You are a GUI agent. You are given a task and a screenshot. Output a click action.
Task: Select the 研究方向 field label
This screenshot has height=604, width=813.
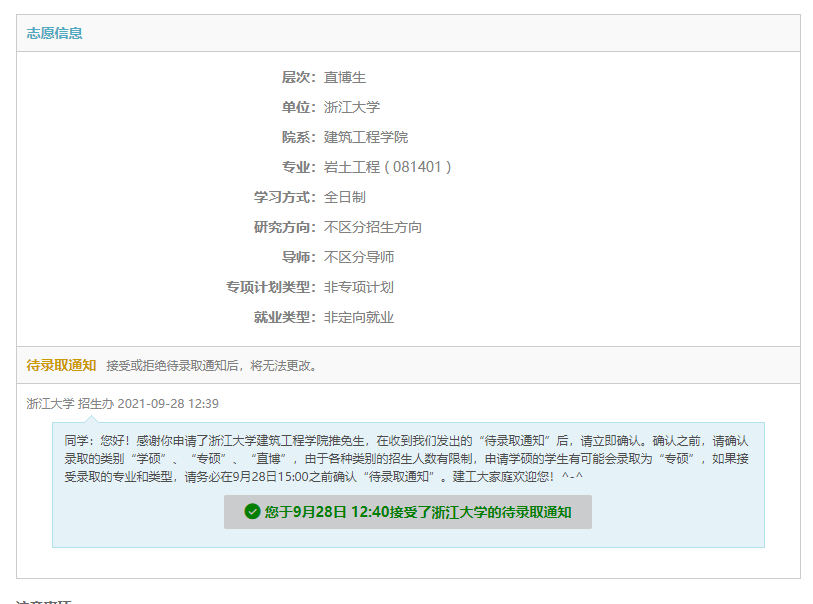point(284,227)
